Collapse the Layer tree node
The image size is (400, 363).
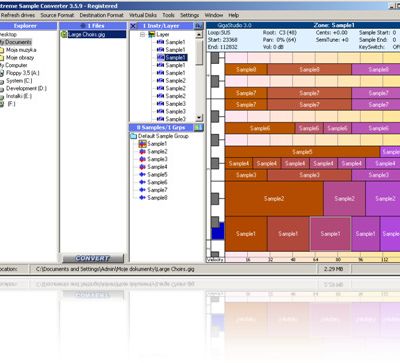(142, 34)
